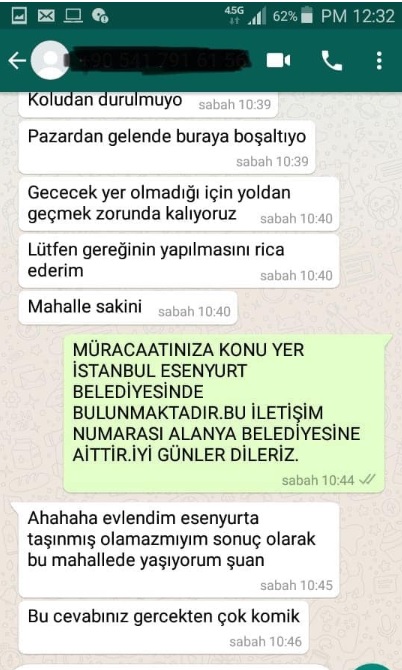Viewport: 402px width, 670px height.
Task: Select the green Alanya Belediyesi reply message
Action: [x=228, y=413]
